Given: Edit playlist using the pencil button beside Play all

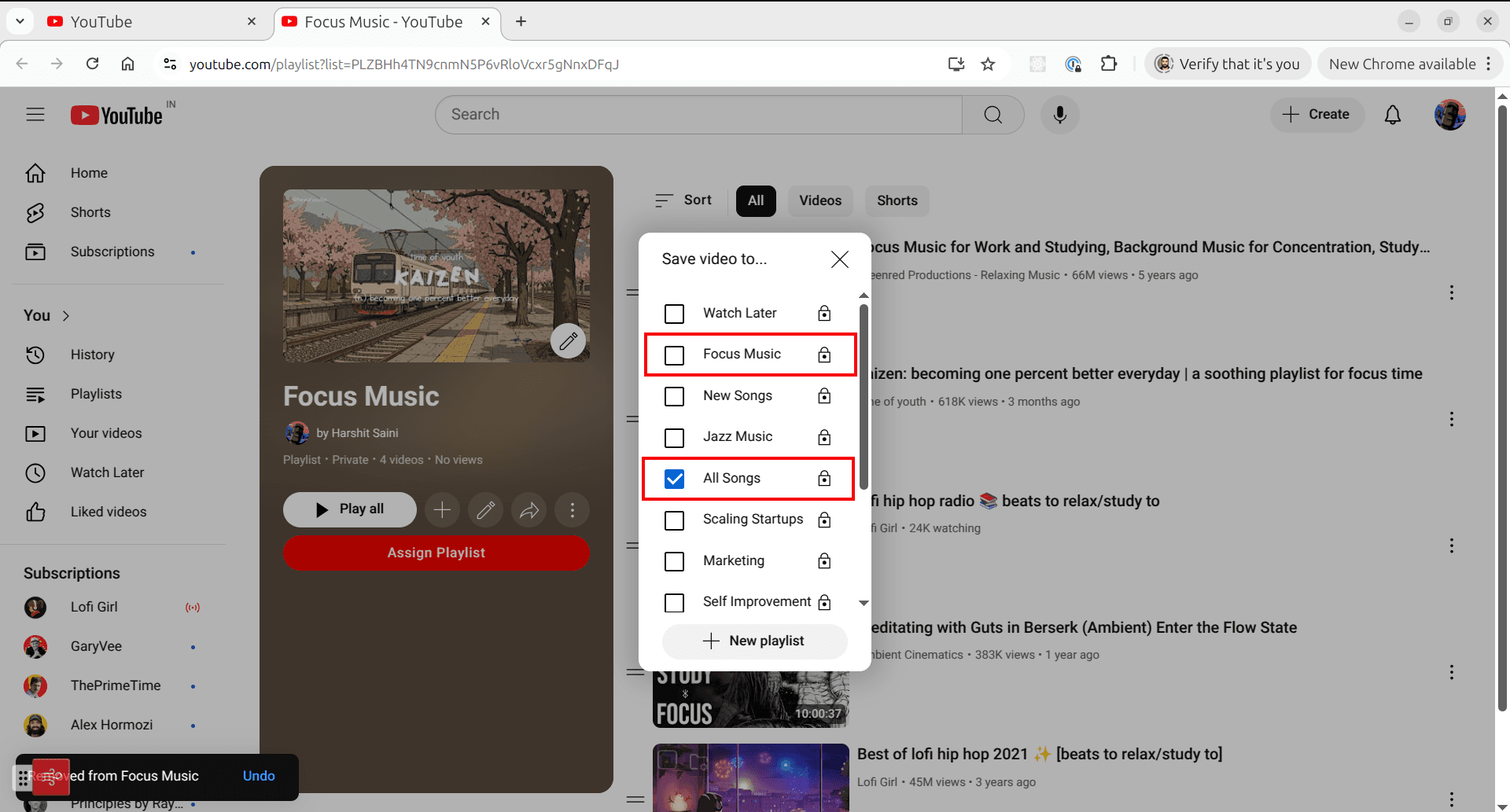Looking at the screenshot, I should click(x=486, y=510).
